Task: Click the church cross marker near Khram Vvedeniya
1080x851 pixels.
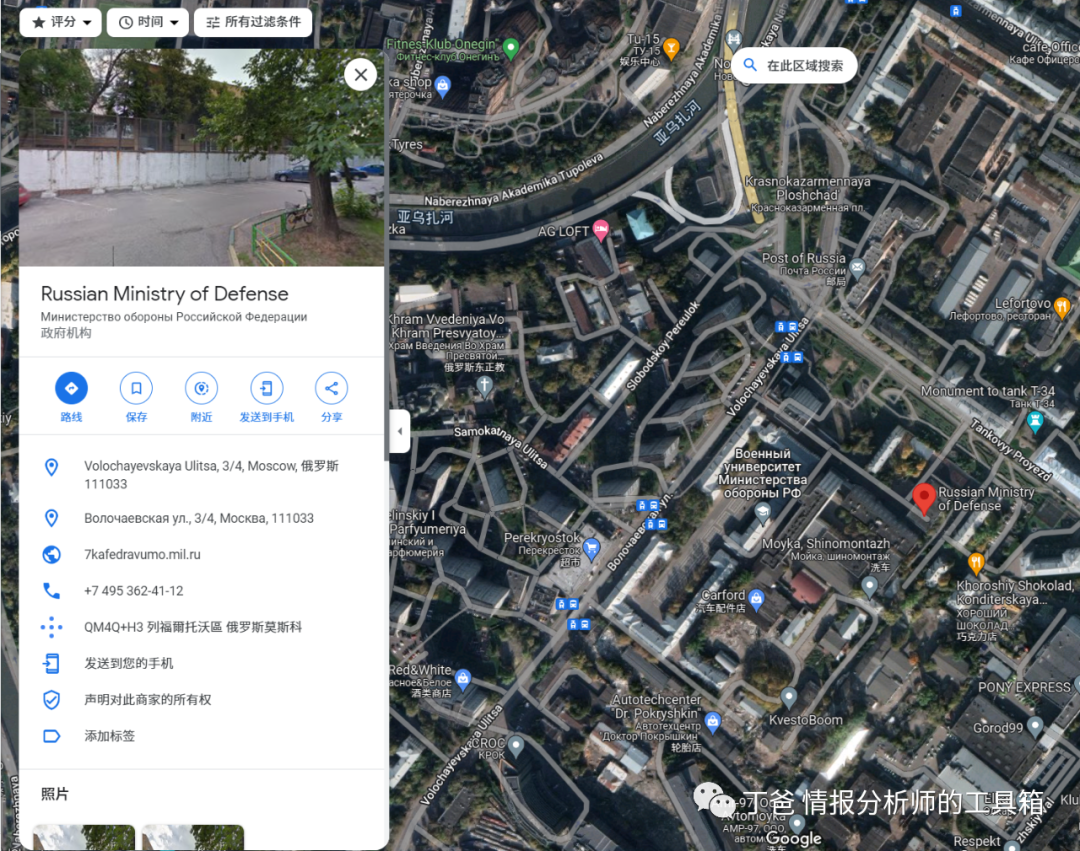Action: 484,386
